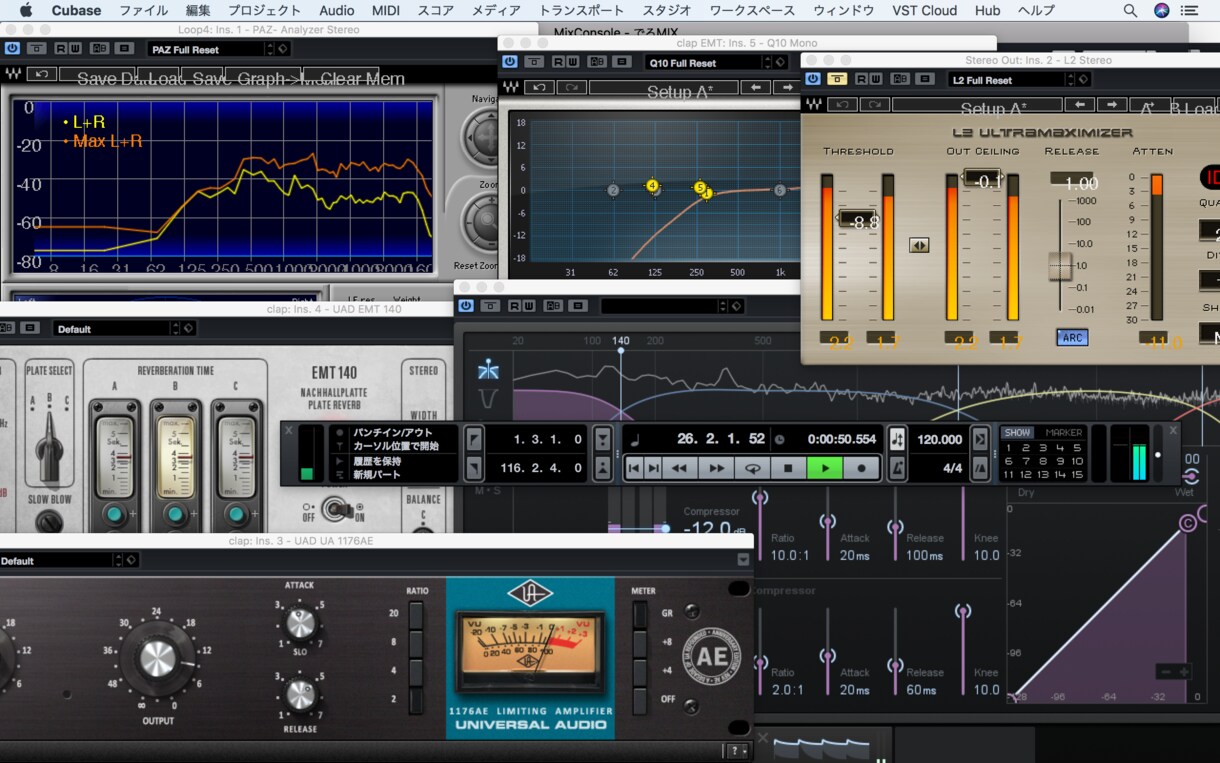Open macOS Spotlight search icon
Screen dimensions: 1220x763
click(x=1130, y=10)
